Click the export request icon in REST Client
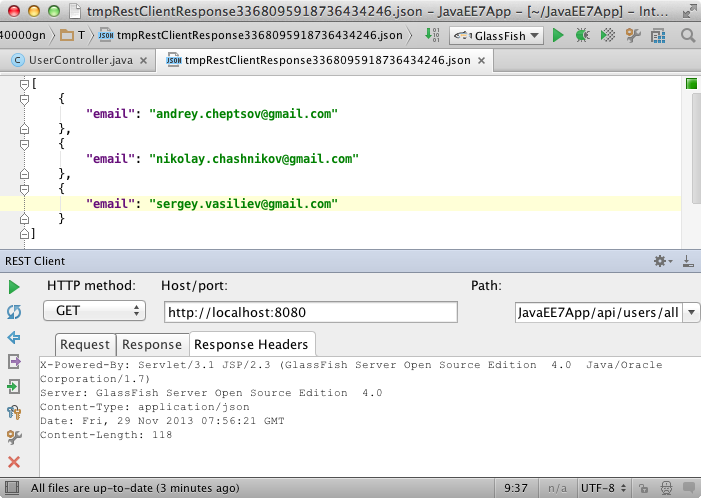This screenshot has width=701, height=498. tap(14, 361)
